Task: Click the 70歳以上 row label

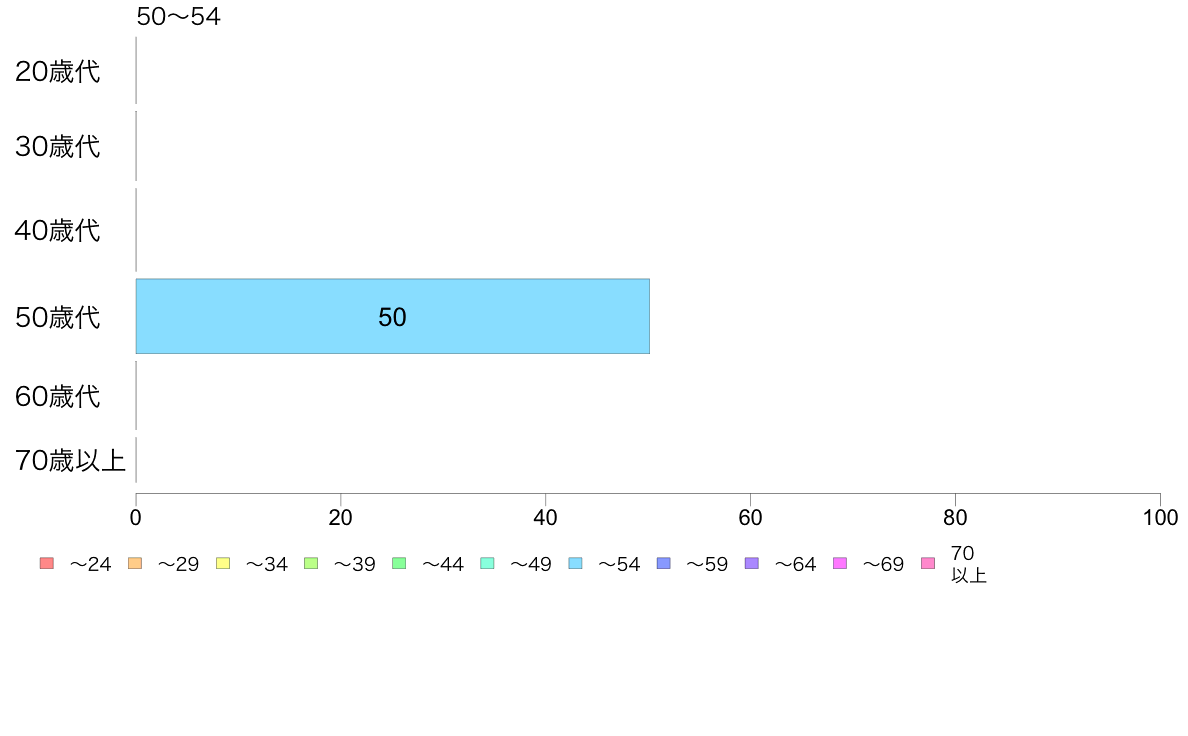Action: 70,460
